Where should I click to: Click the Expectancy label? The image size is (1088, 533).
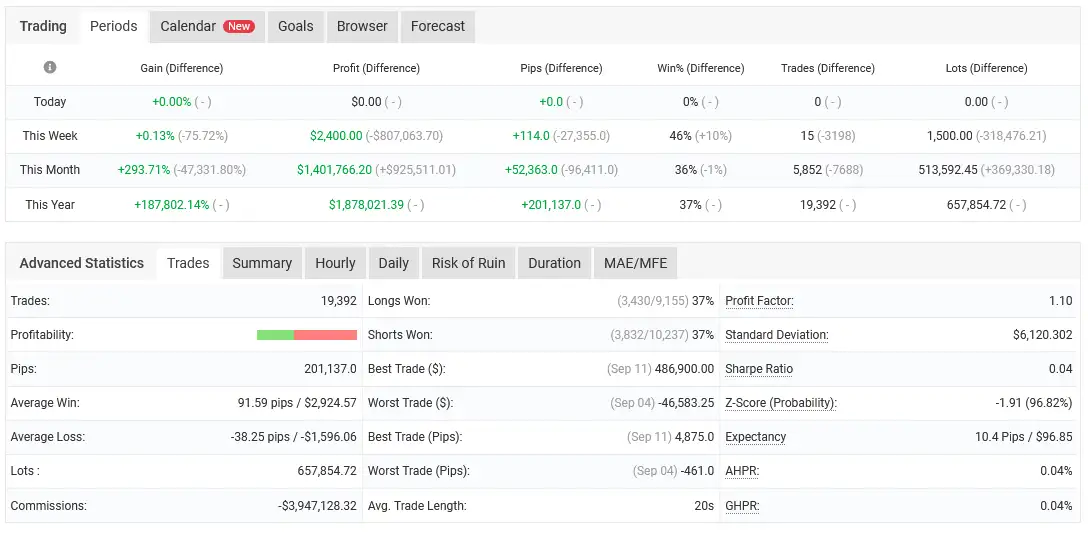click(756, 437)
